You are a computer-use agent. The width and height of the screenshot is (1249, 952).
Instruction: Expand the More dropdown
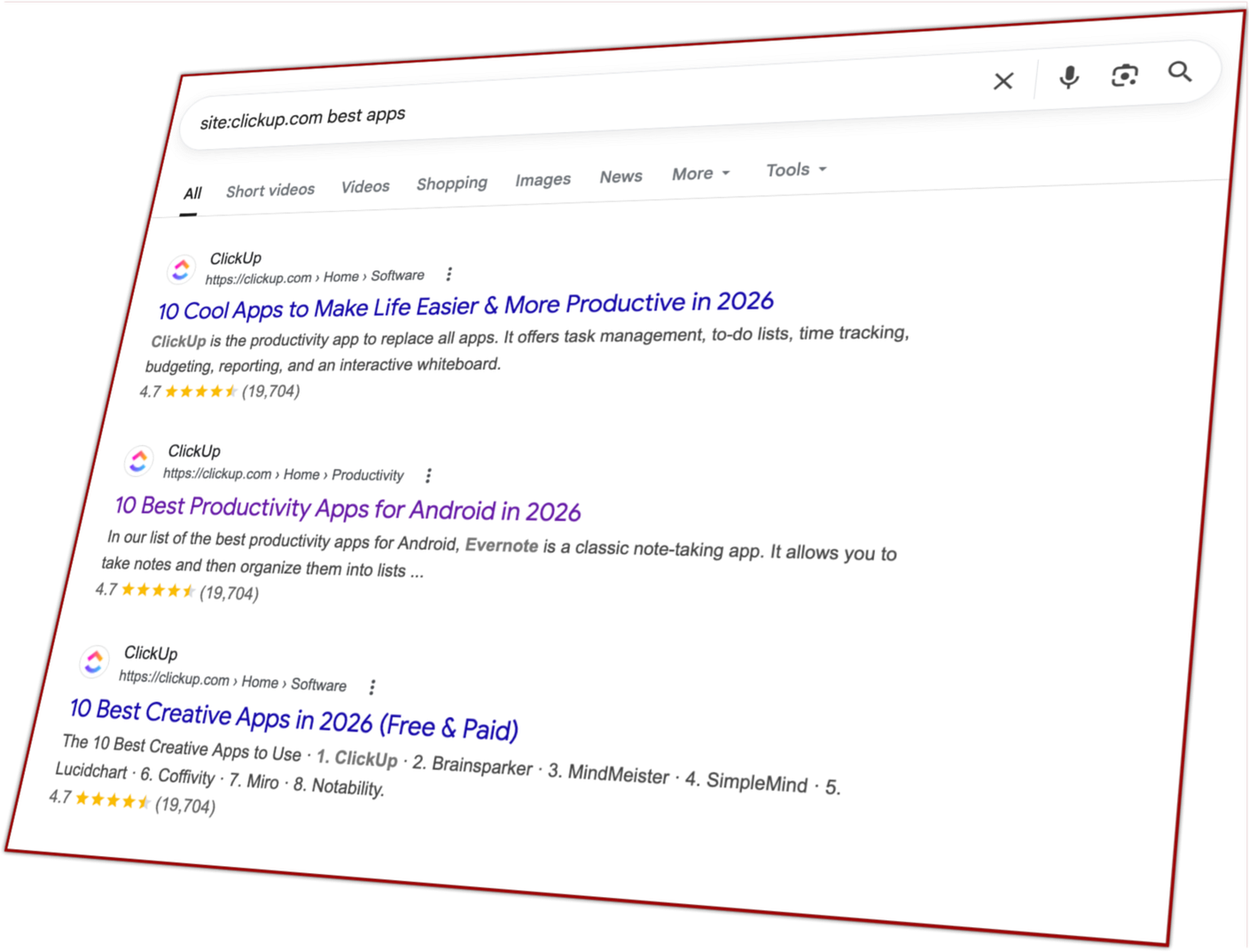click(701, 174)
